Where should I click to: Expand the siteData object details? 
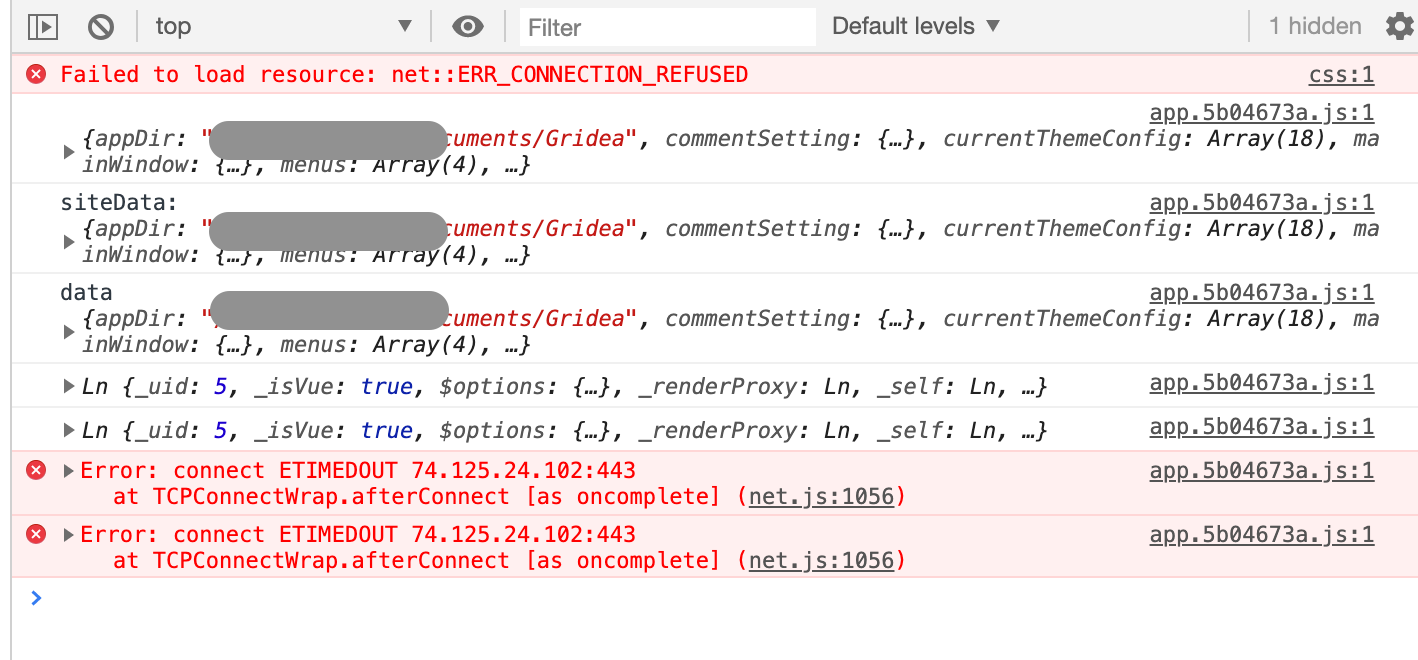68,240
